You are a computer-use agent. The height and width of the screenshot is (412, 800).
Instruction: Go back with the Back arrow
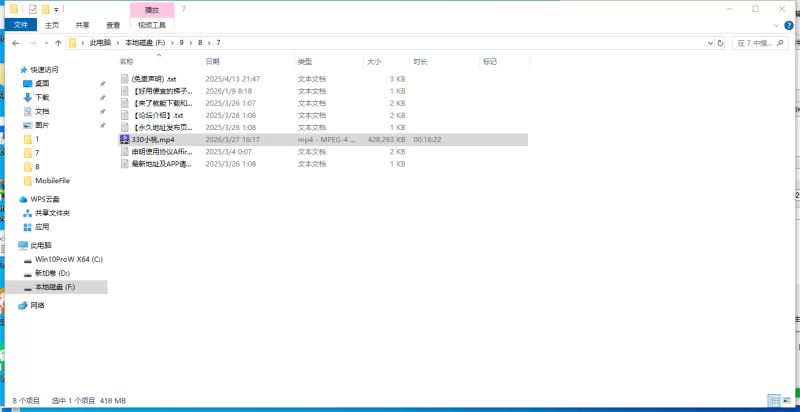[x=16, y=43]
